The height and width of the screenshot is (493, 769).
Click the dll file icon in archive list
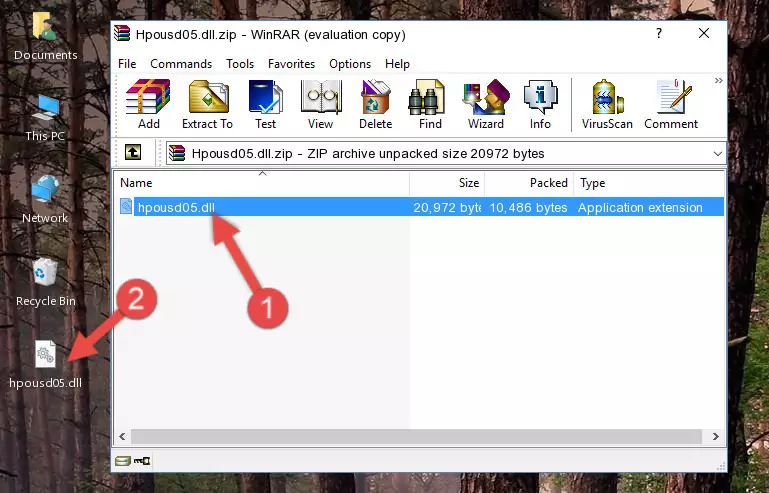(126, 207)
